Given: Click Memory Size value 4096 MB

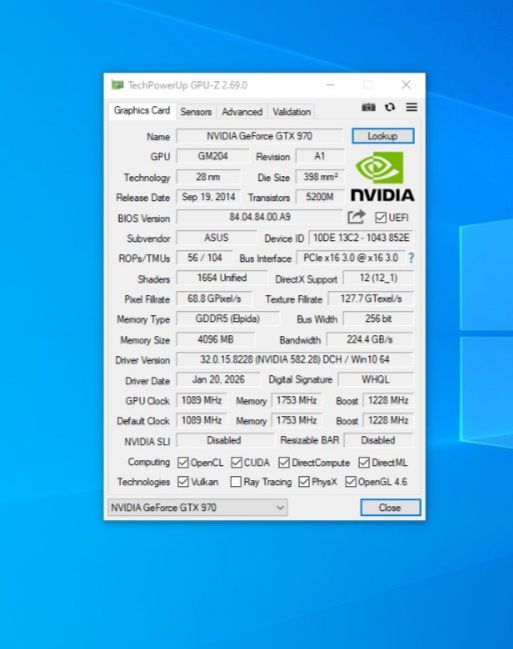Looking at the screenshot, I should [x=215, y=339].
